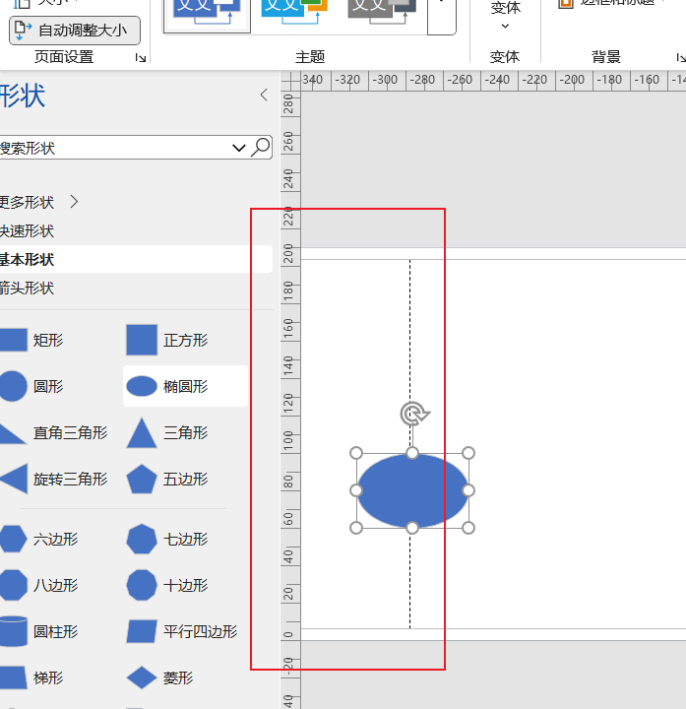This screenshot has width=686, height=709.
Task: Select the Circle (圆形) shape
Action: pos(32,386)
